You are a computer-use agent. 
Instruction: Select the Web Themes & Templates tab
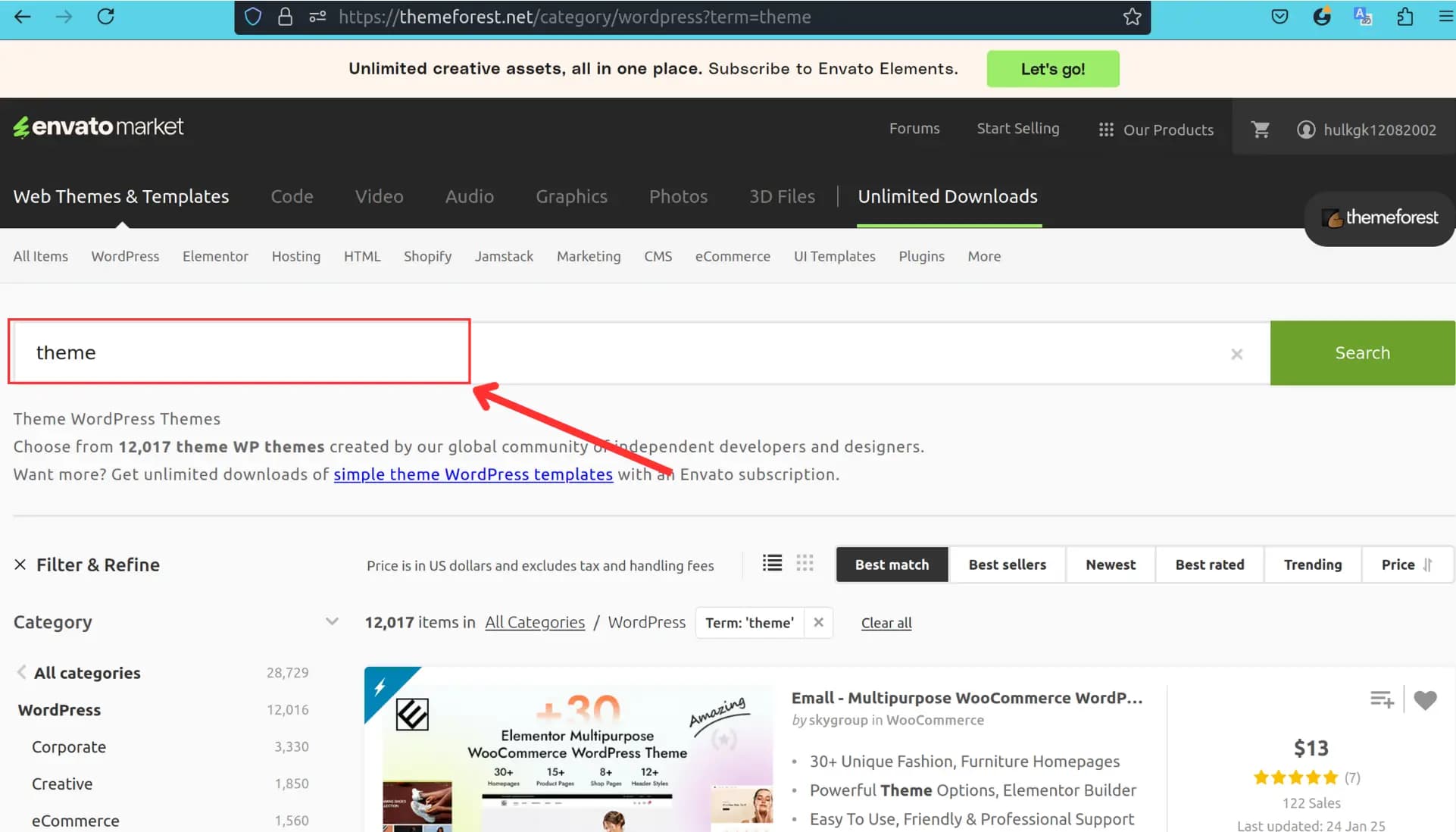click(121, 196)
